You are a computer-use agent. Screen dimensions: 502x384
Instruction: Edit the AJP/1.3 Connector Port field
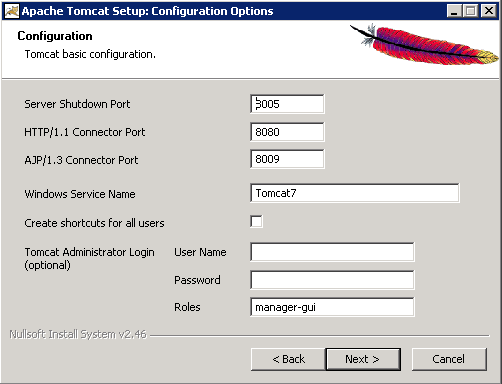287,159
